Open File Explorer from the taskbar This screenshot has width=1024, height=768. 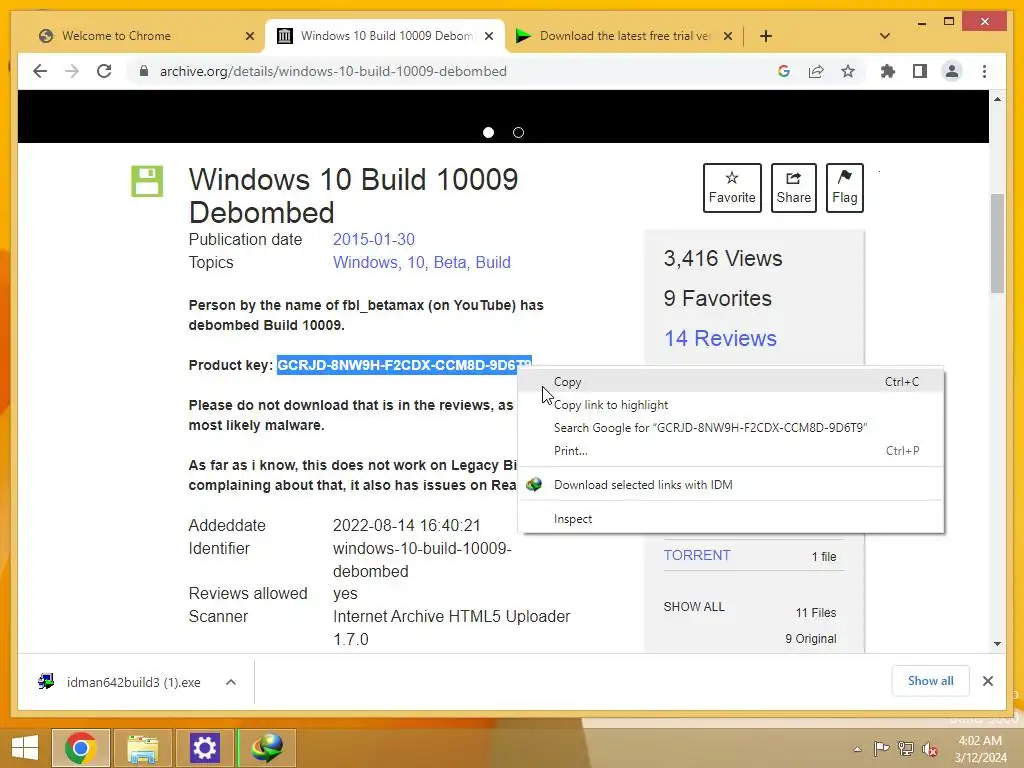(x=143, y=748)
